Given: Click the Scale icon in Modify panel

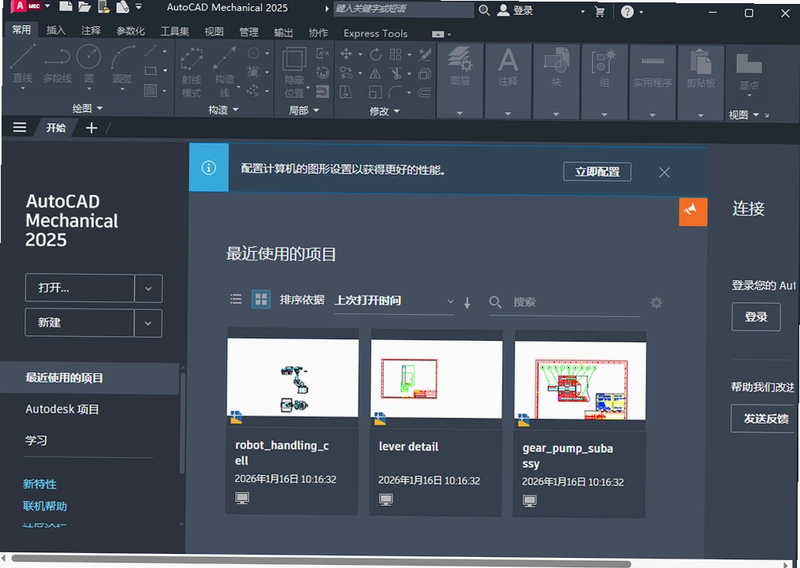Looking at the screenshot, I should (x=375, y=92).
